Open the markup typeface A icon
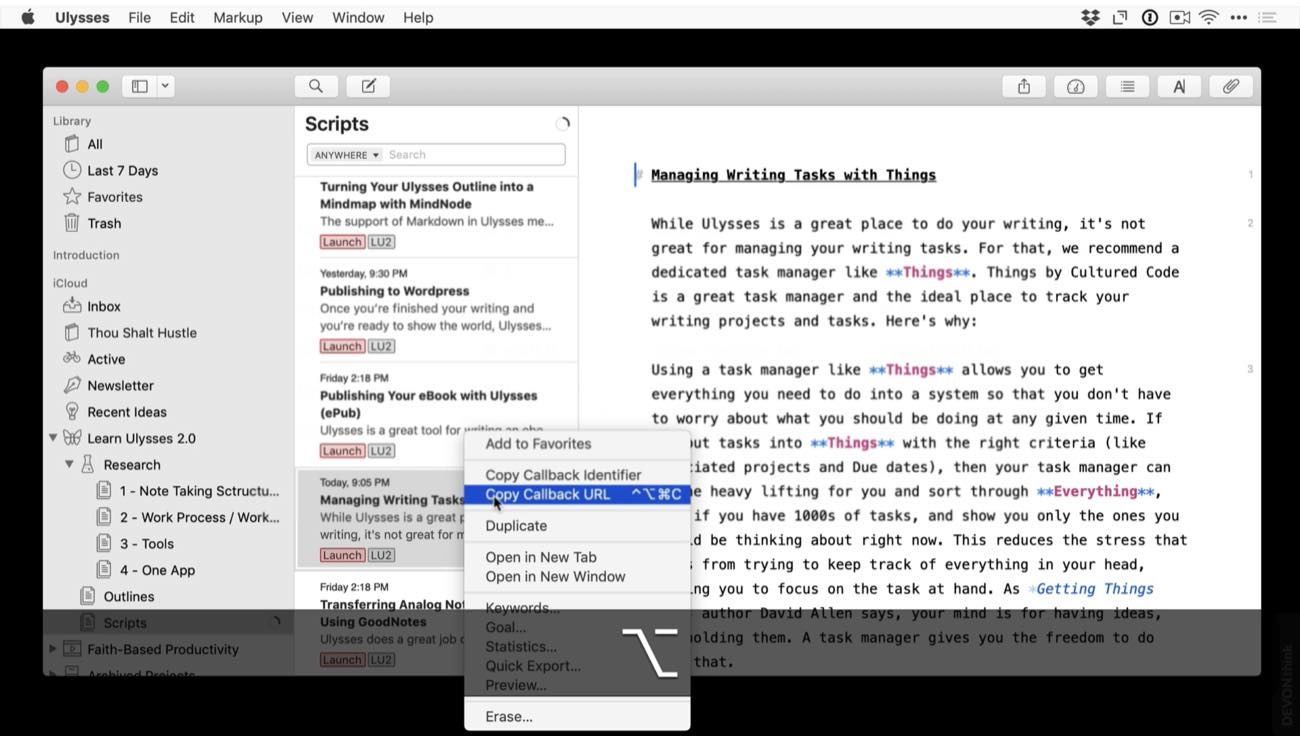Screen dimensions: 1300x736 click(1179, 87)
